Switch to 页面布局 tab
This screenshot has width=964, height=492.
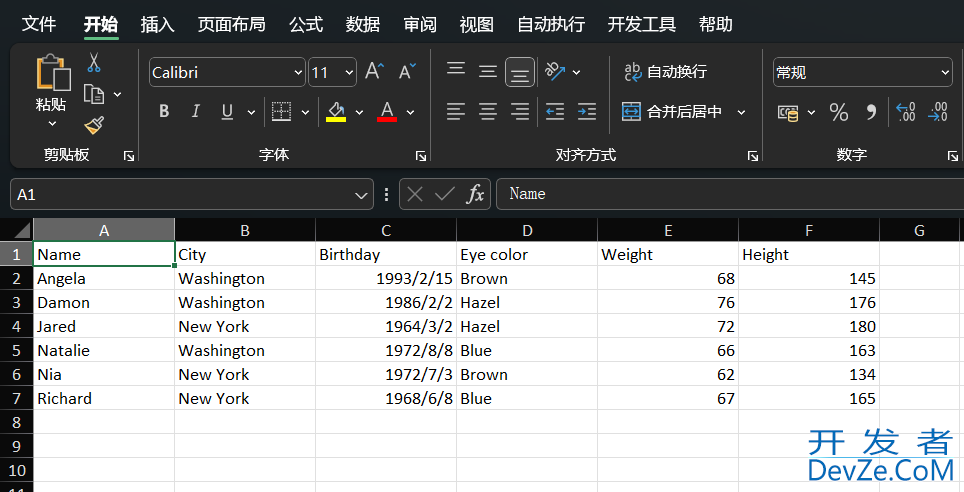(x=231, y=24)
